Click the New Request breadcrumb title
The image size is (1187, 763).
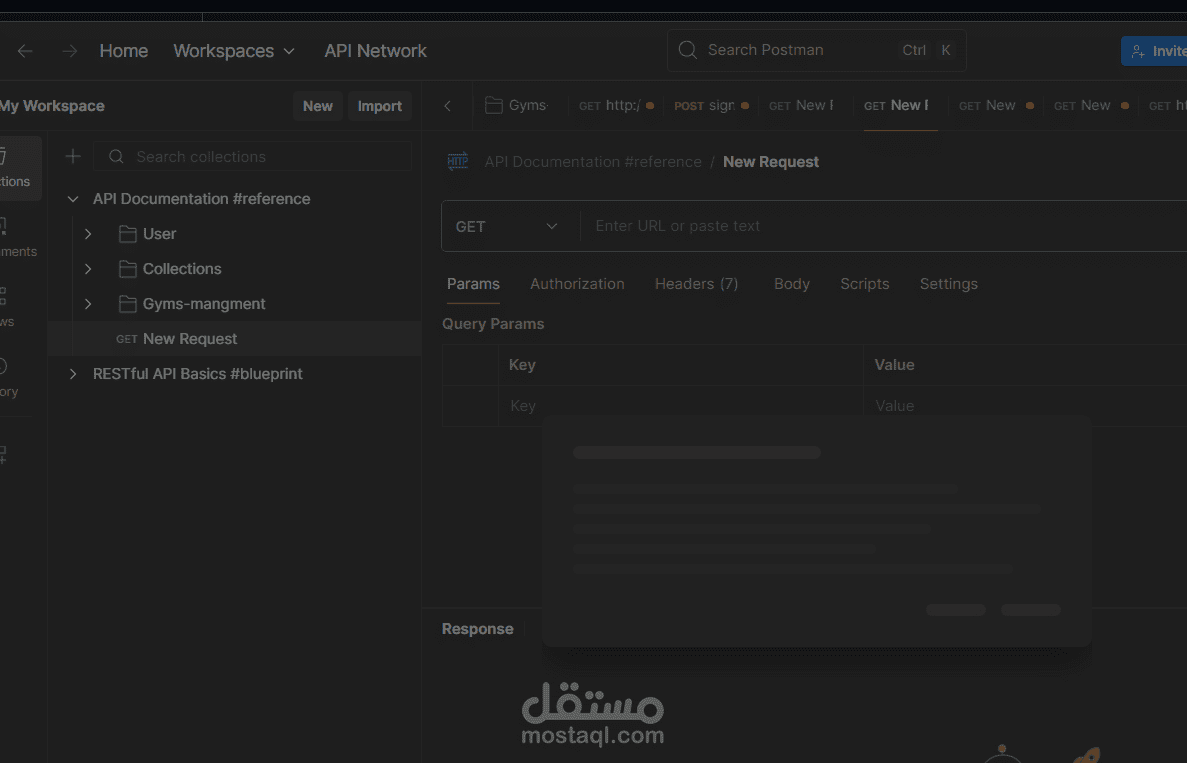pos(771,162)
